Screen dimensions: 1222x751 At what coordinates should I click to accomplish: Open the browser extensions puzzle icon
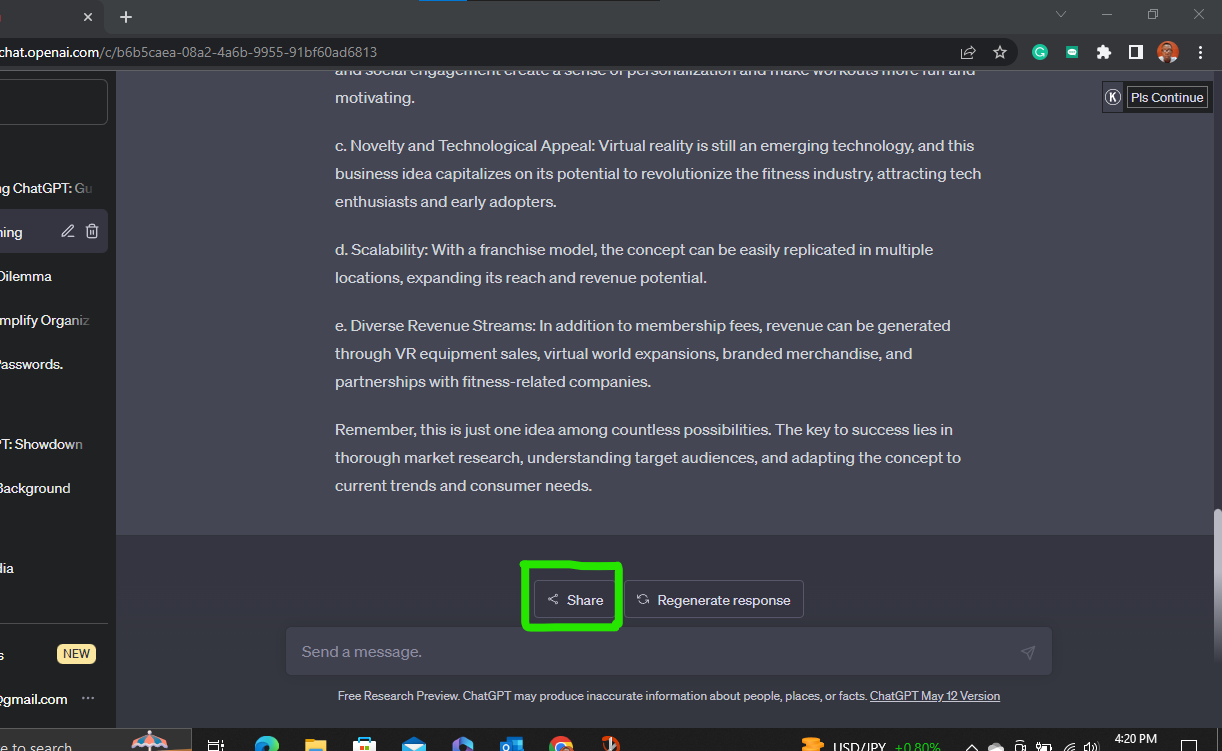tap(1103, 51)
